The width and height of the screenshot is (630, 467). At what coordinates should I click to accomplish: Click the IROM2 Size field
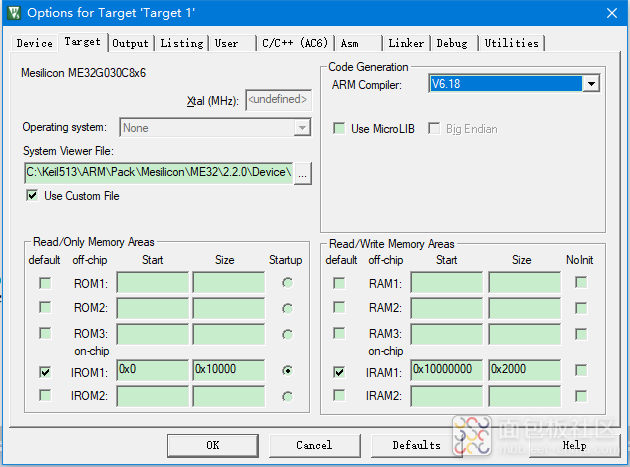coord(229,396)
